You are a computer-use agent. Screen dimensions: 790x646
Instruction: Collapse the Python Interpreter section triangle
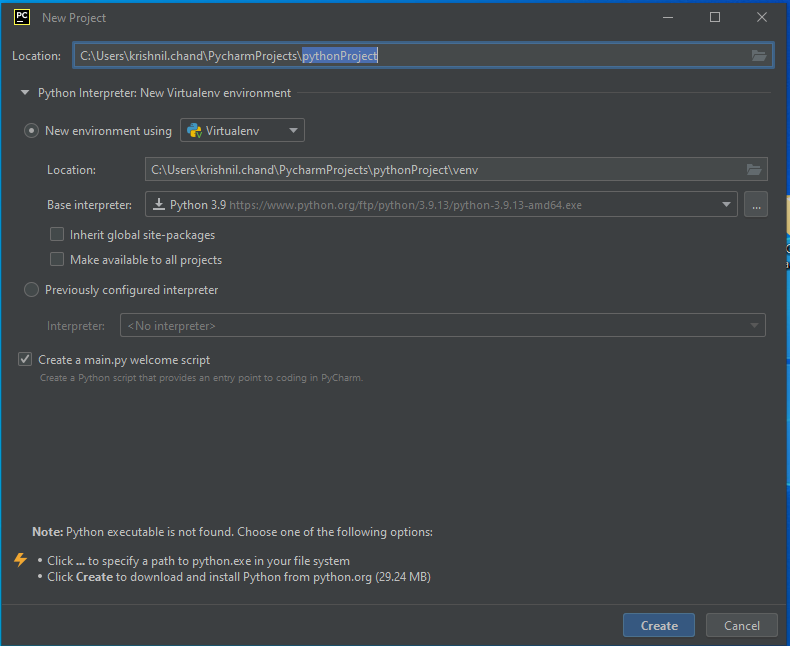tap(24, 93)
